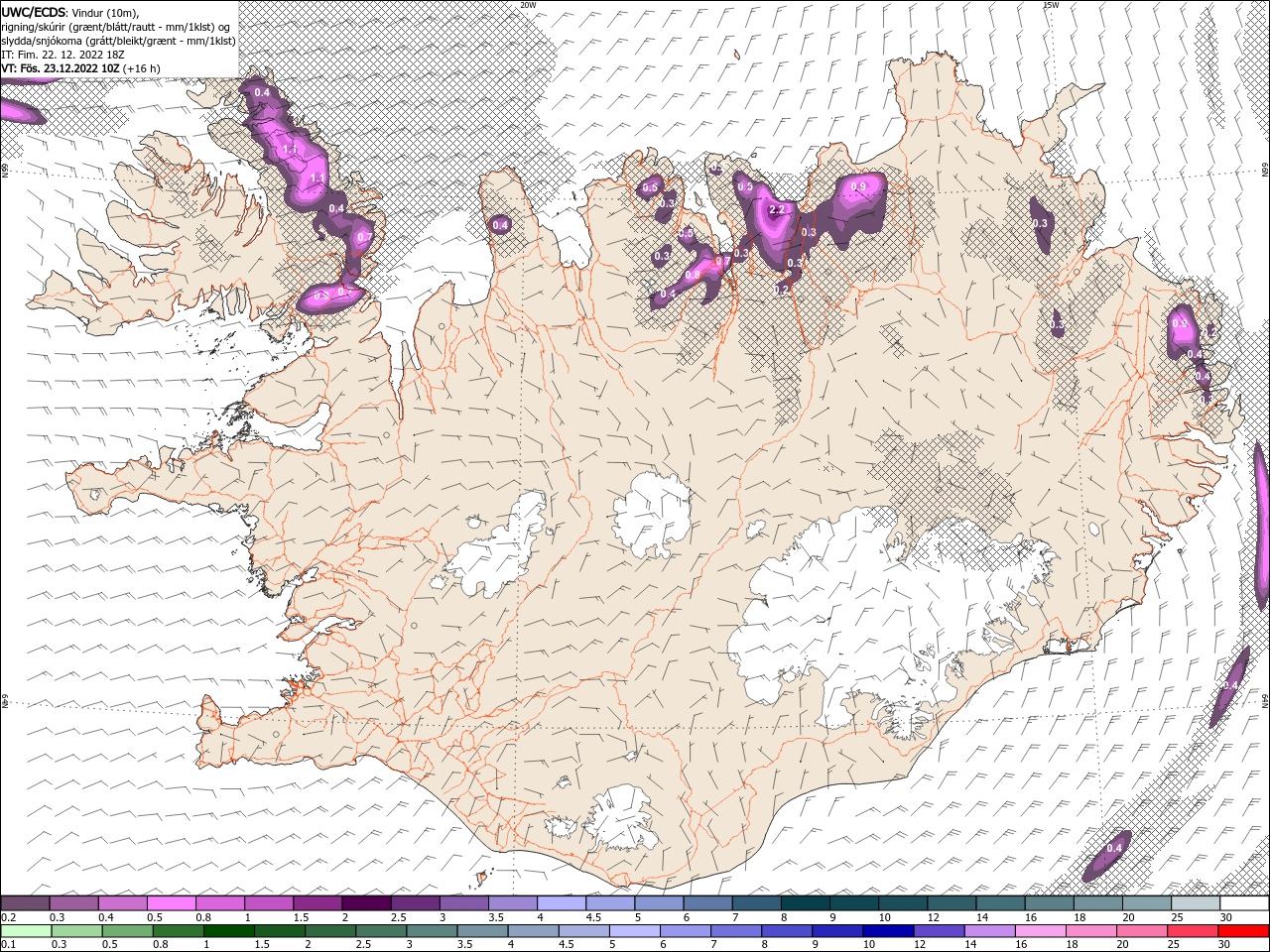
Task: Select the white 30+ swatch in top legend row
Action: [1244, 903]
